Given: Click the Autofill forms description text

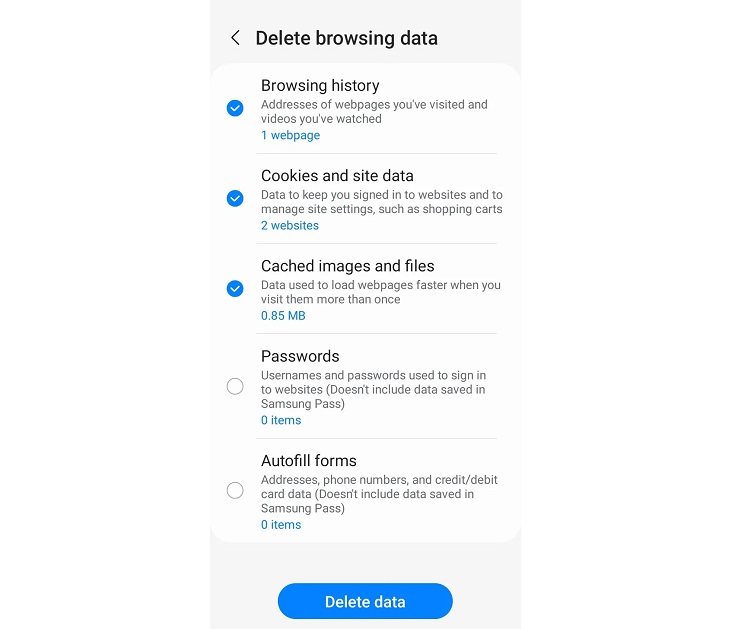Looking at the screenshot, I should 379,494.
